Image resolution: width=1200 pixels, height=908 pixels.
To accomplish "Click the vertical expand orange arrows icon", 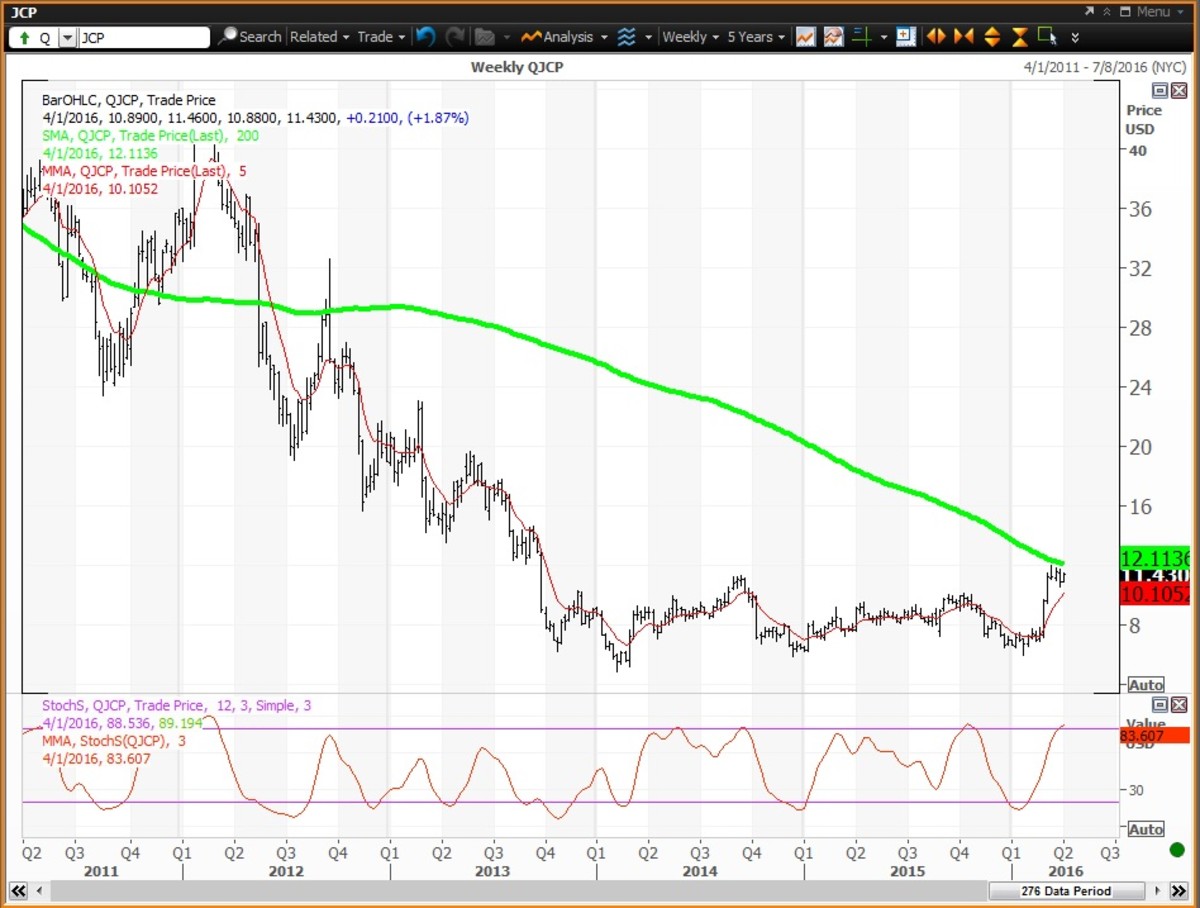I will point(992,37).
